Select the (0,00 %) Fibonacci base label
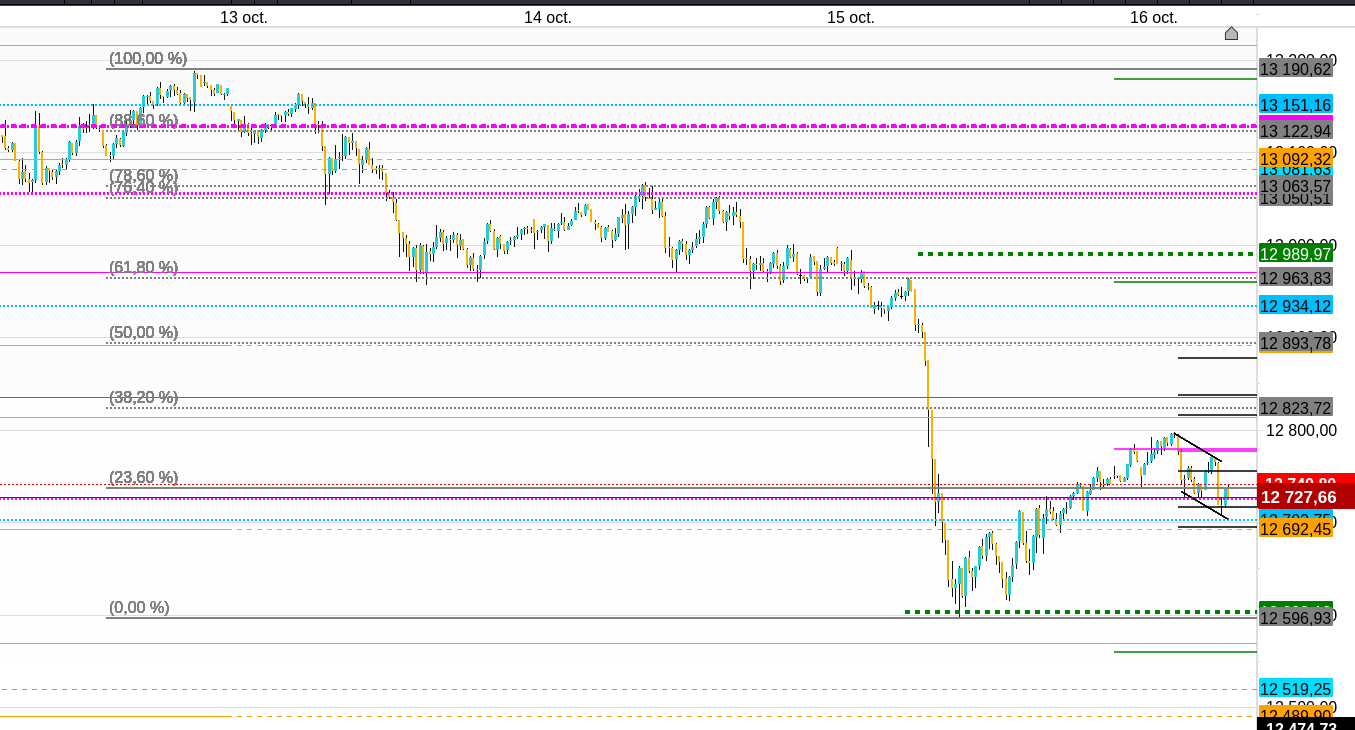The width and height of the screenshot is (1355, 730). pyautogui.click(x=139, y=607)
